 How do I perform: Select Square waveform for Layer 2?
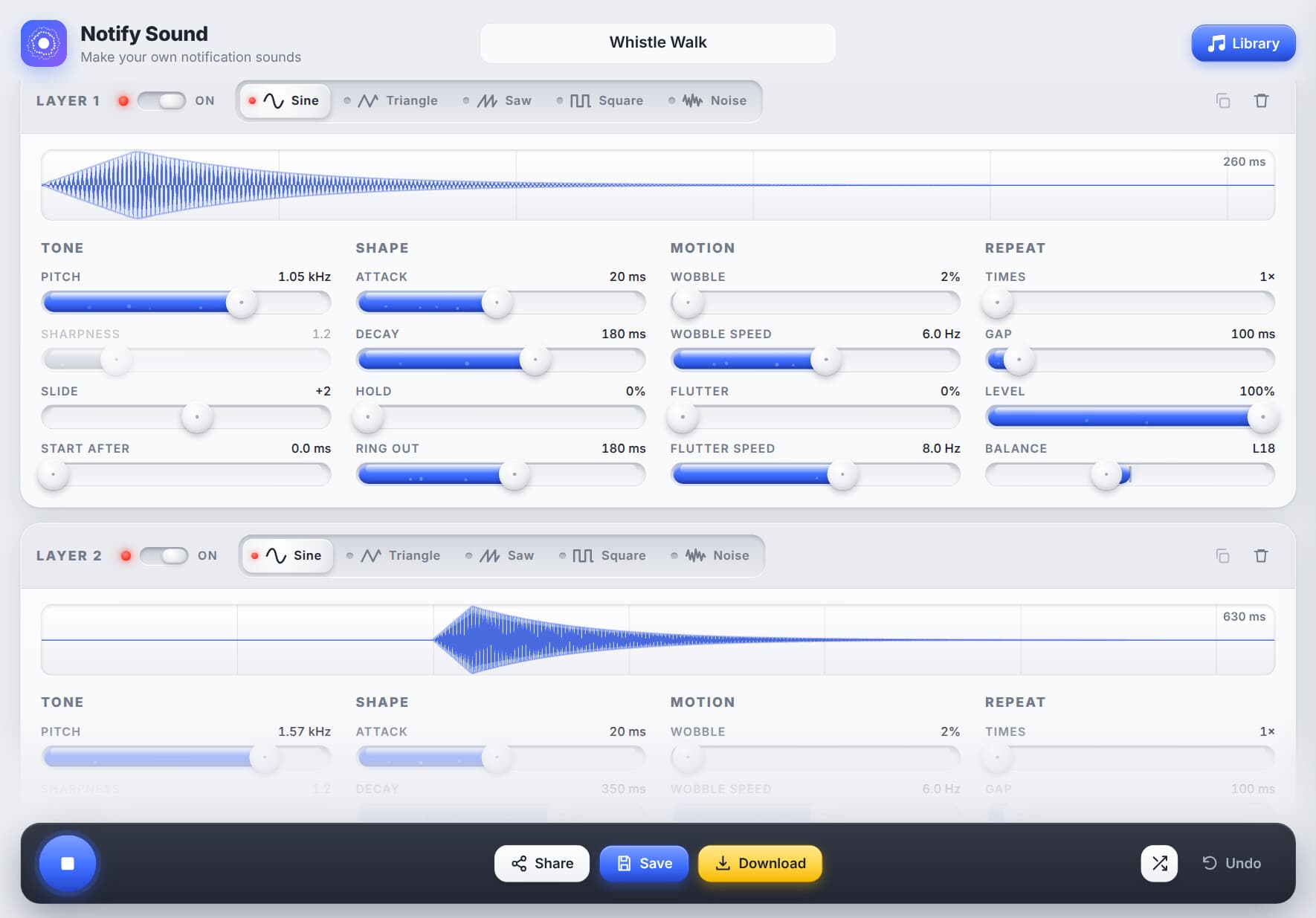[x=603, y=555]
